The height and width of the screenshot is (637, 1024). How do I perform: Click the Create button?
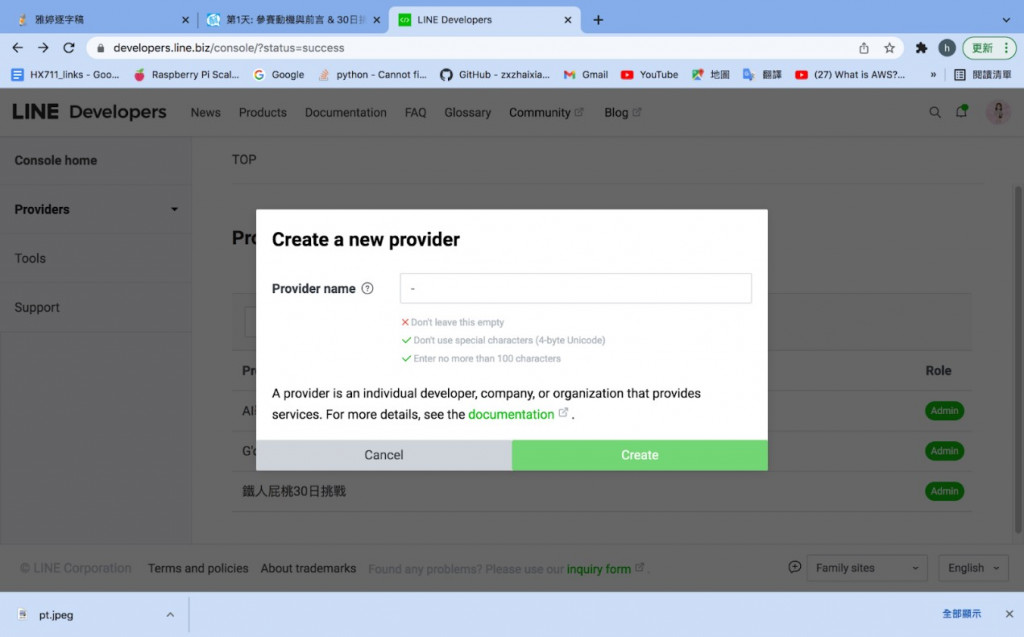click(640, 455)
